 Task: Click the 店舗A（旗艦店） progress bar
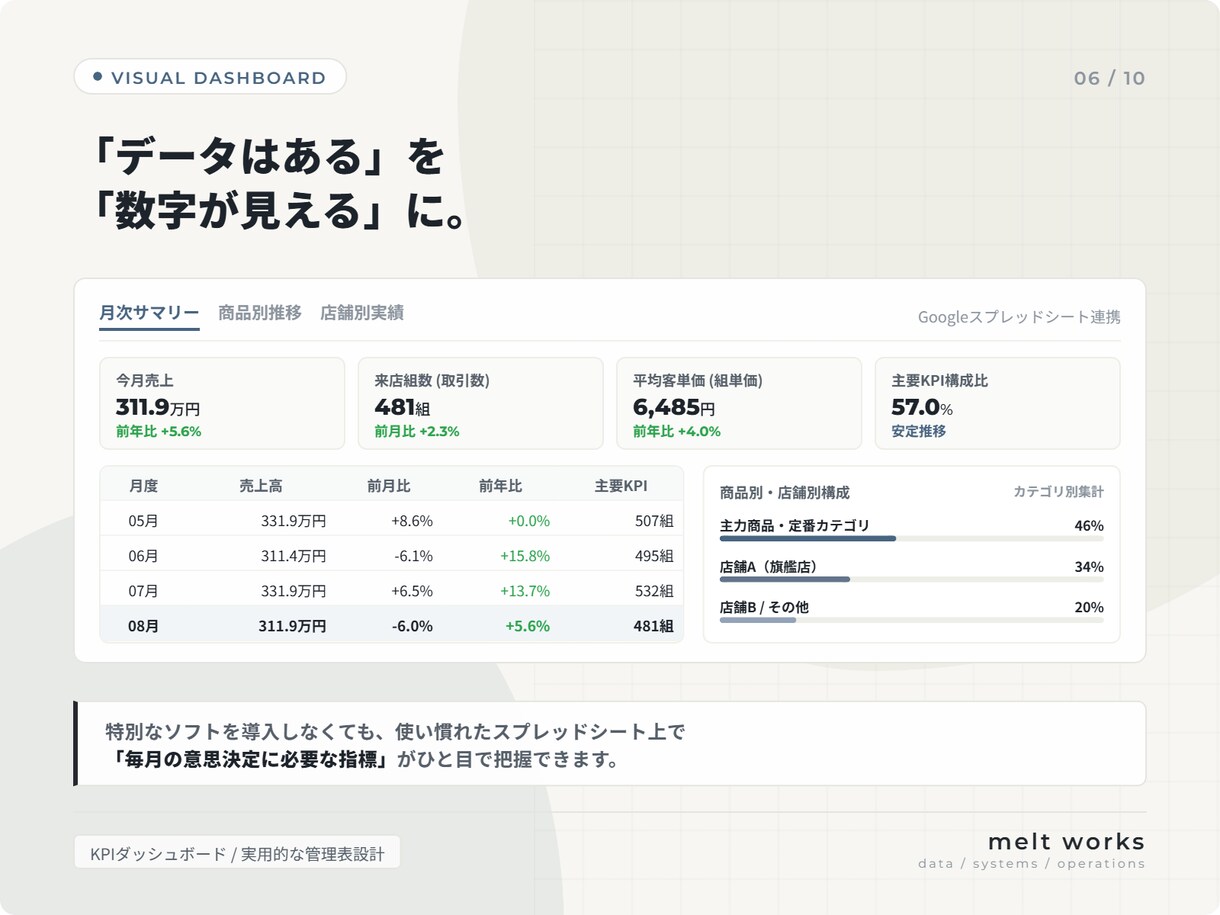pos(912,579)
